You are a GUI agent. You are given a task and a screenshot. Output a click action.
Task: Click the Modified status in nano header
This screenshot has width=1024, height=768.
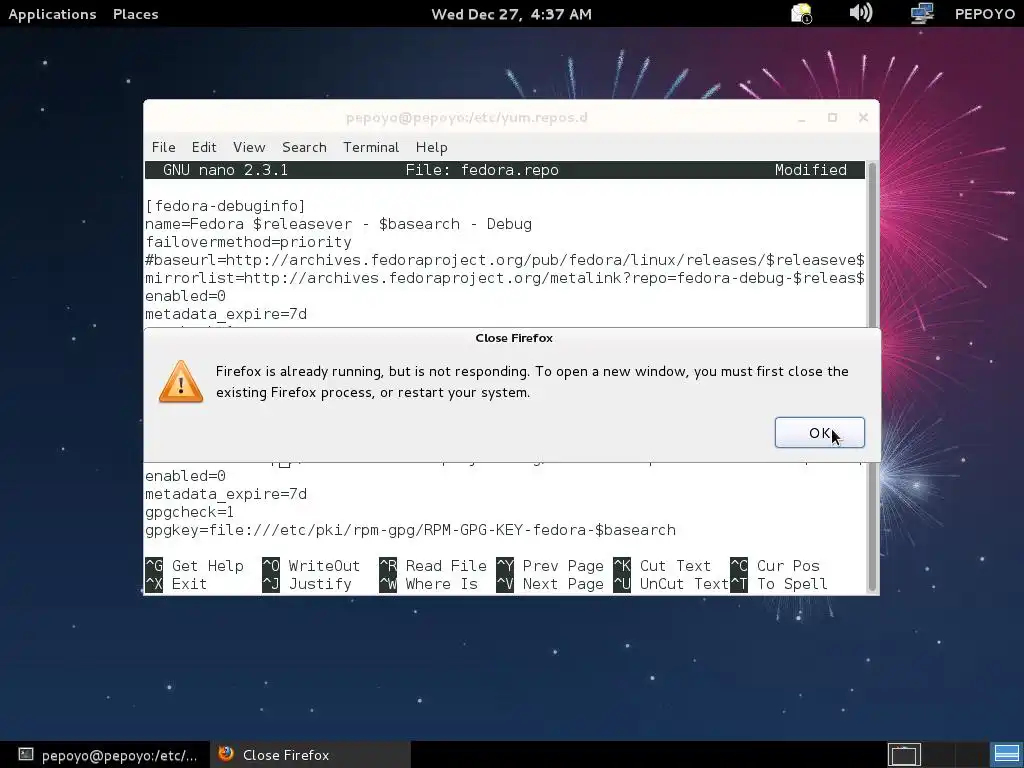(810, 170)
